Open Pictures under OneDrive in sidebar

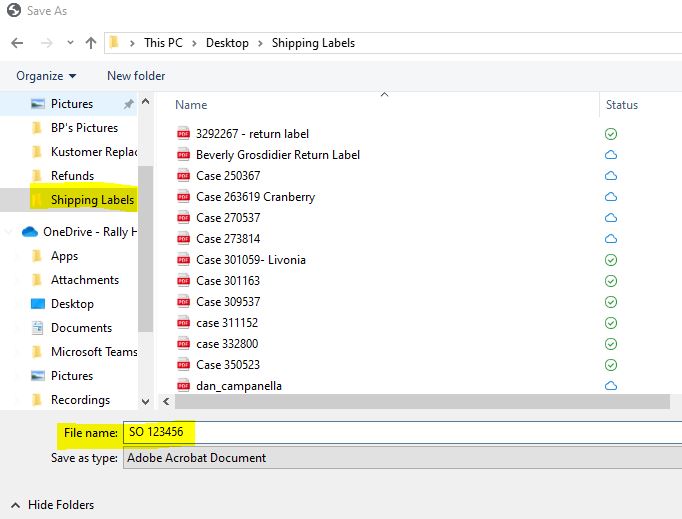tap(72, 375)
